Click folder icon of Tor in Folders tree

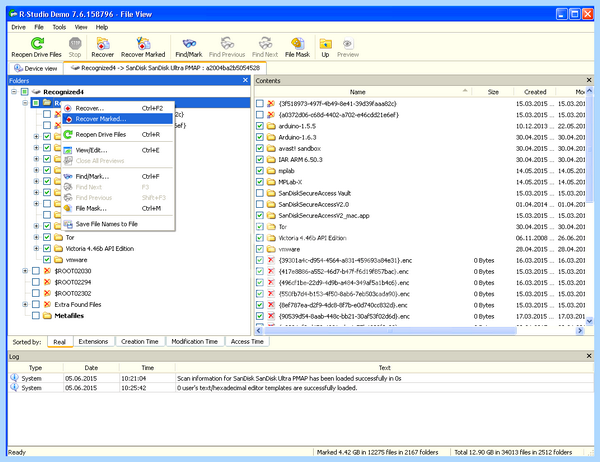pyautogui.click(x=58, y=237)
